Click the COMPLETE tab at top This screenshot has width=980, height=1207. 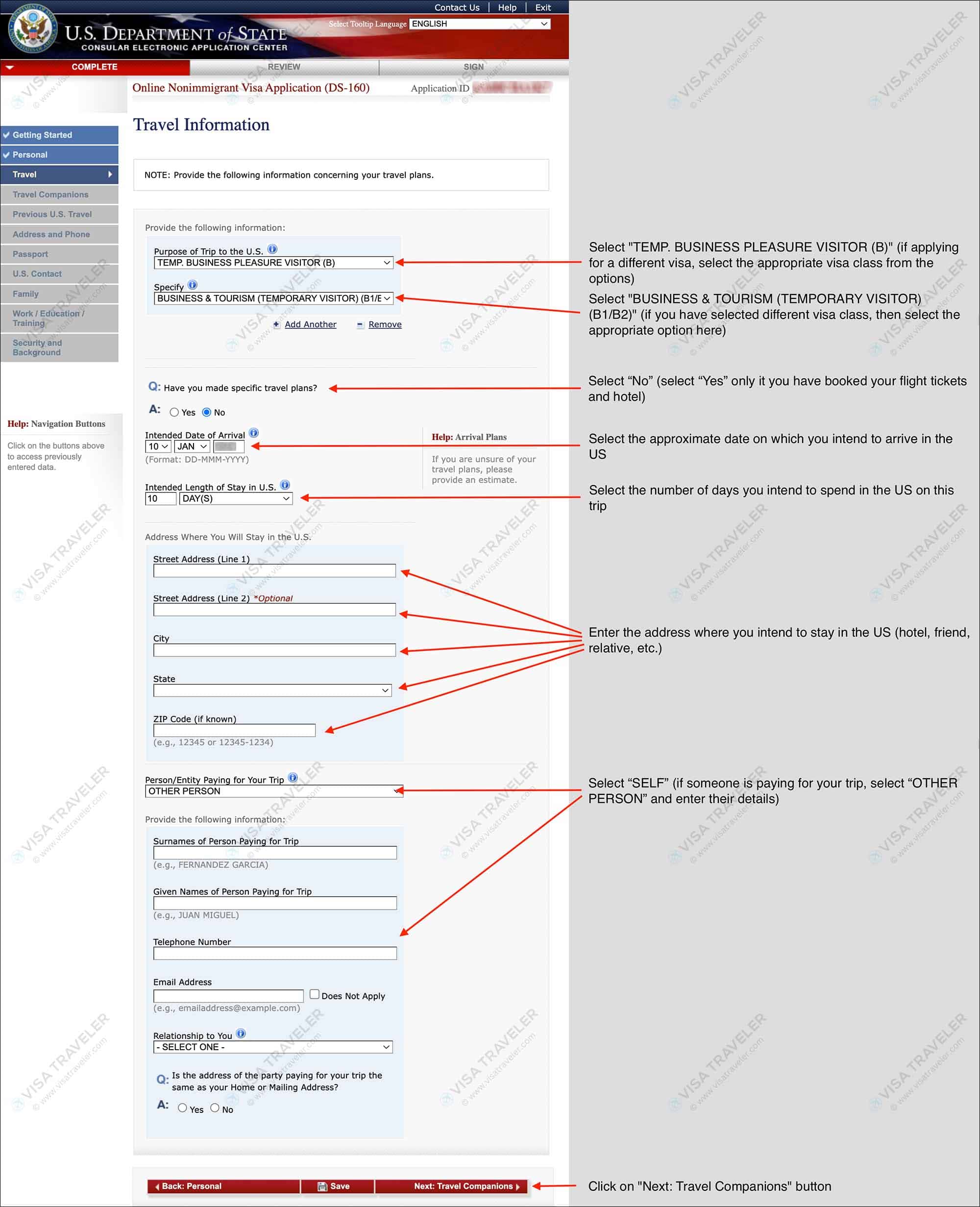point(96,66)
